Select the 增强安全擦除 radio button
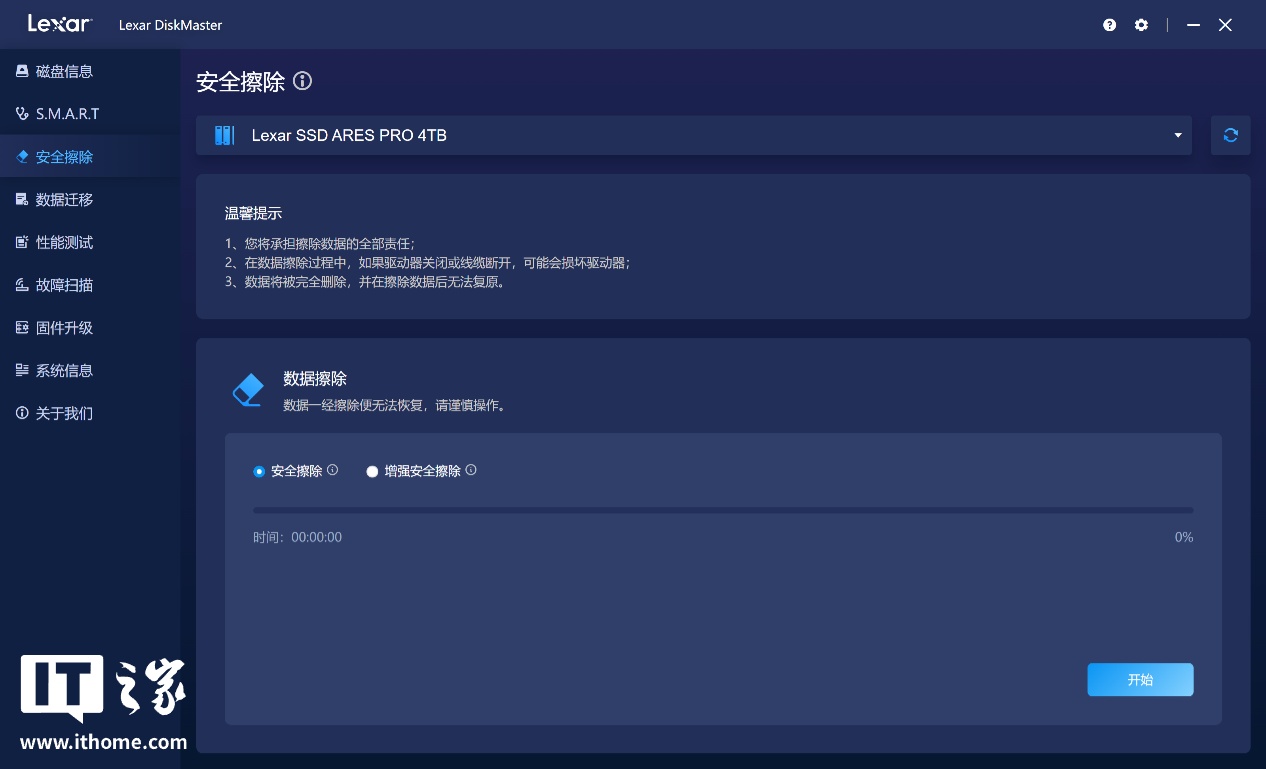This screenshot has width=1266, height=769. 372,471
